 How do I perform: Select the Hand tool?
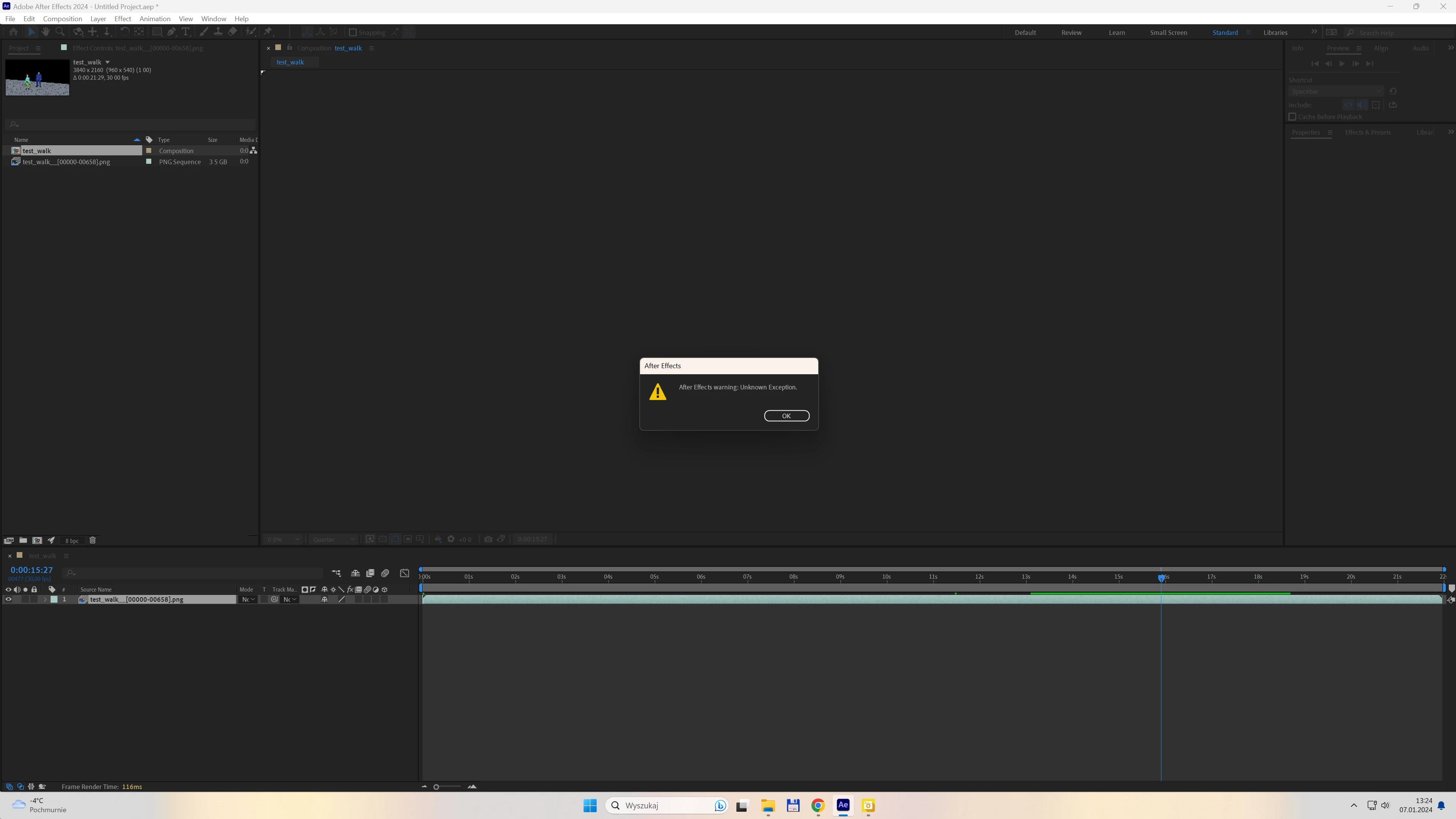[46, 32]
